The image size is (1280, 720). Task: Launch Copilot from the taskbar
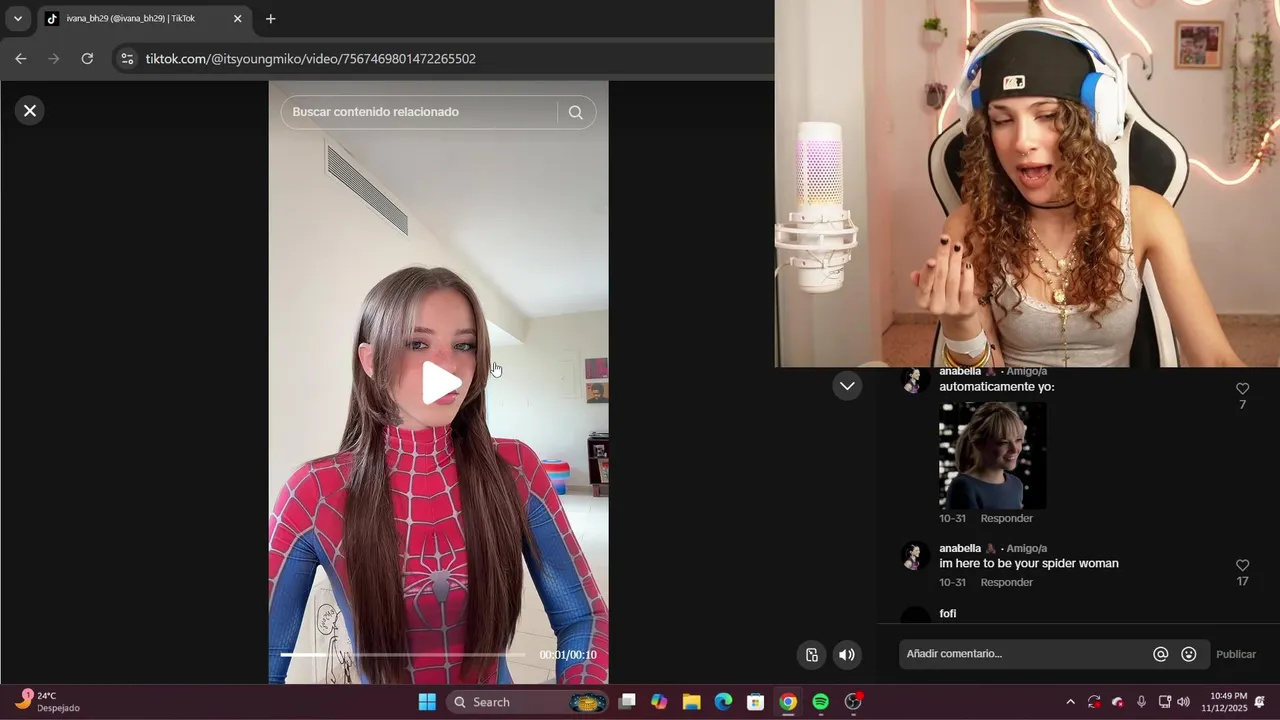tap(659, 702)
